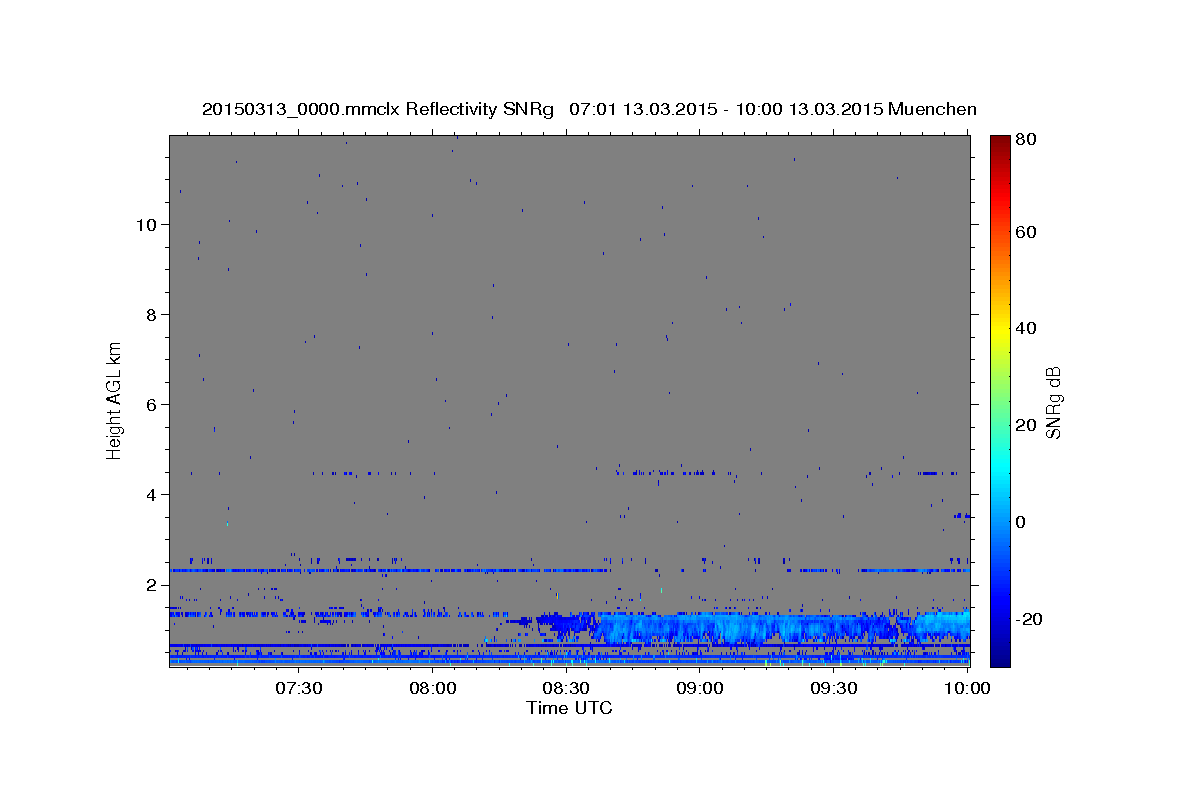Screen dimensions: 1200x800
Task: Click the 10:00 time tick label
Action: tap(968, 687)
